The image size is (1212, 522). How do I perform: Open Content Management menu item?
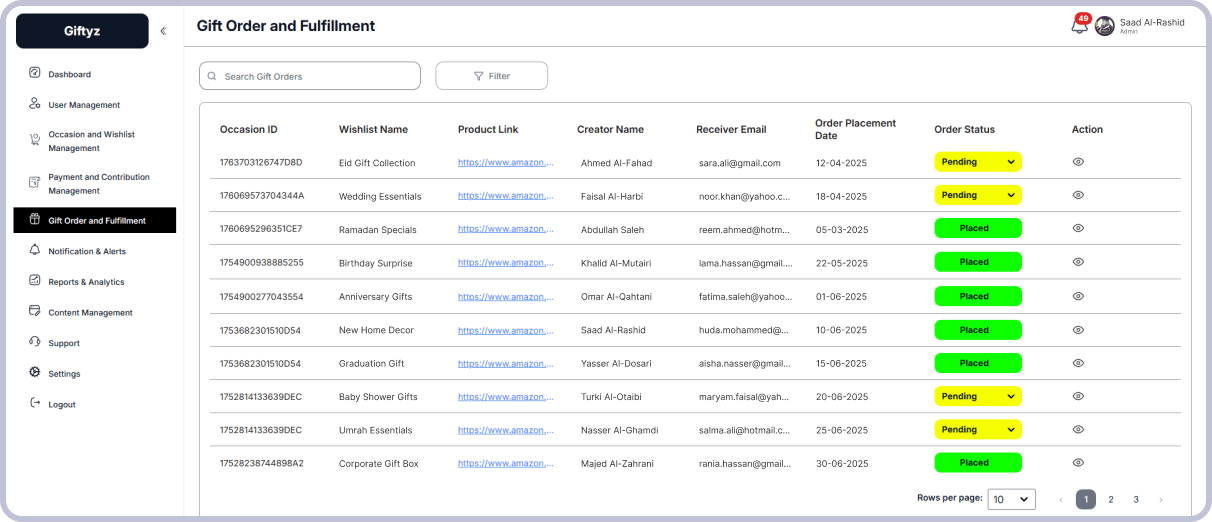click(90, 313)
